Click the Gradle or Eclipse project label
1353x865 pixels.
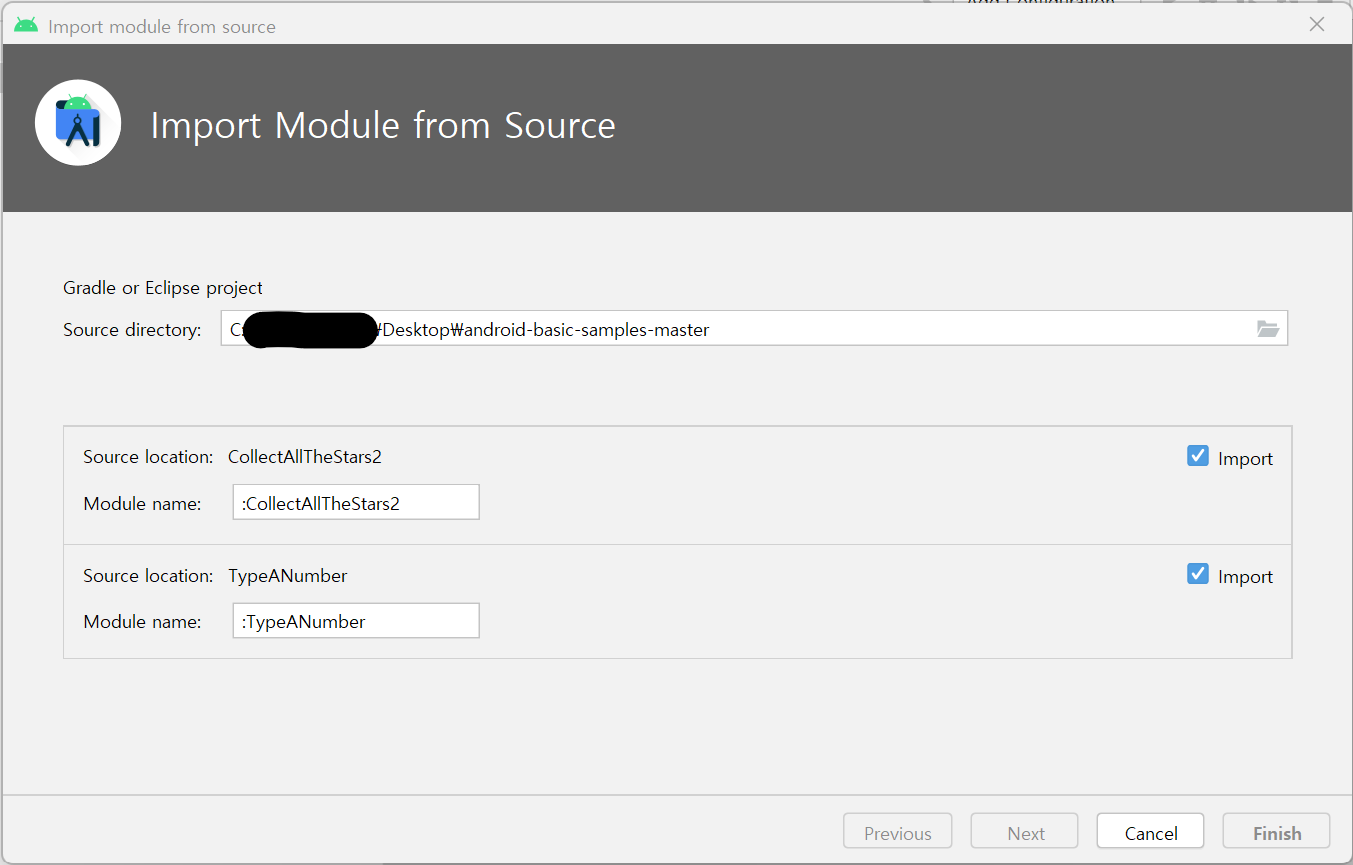162,287
